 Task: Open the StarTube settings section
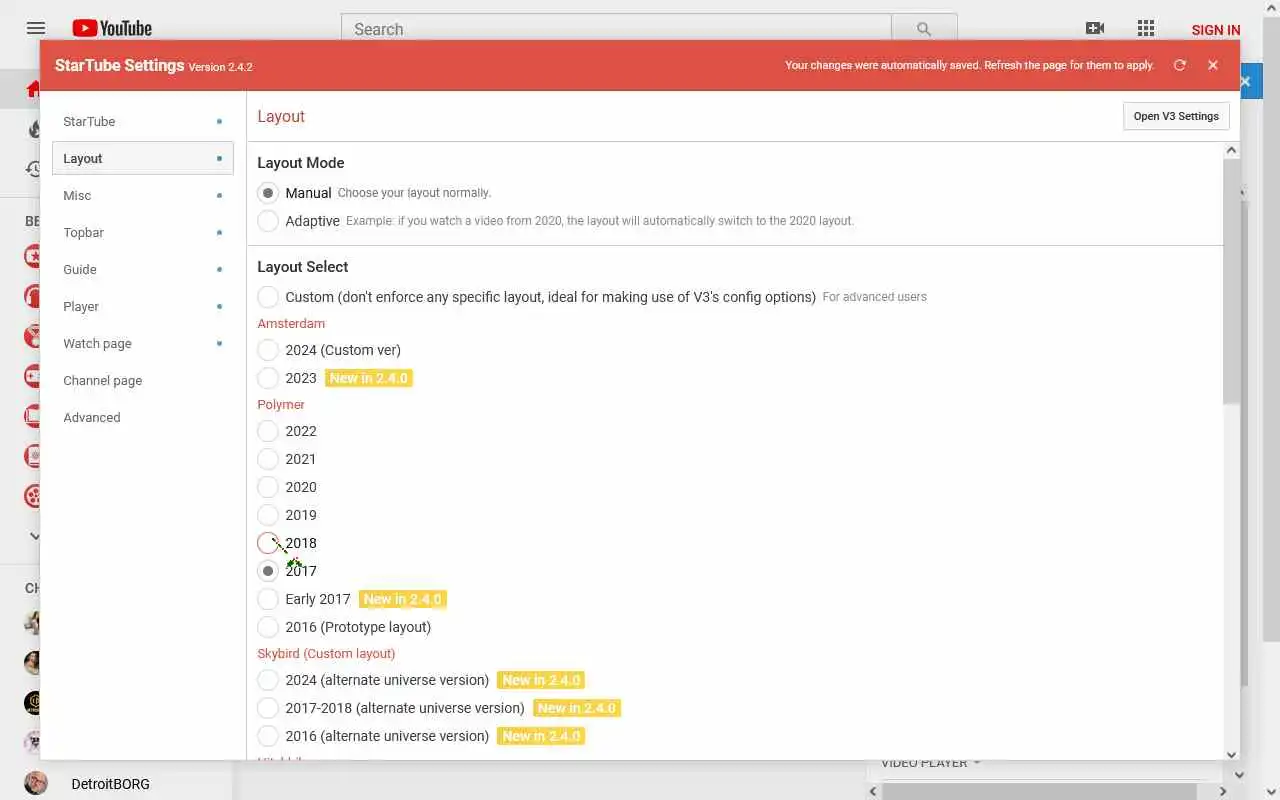(x=143, y=121)
